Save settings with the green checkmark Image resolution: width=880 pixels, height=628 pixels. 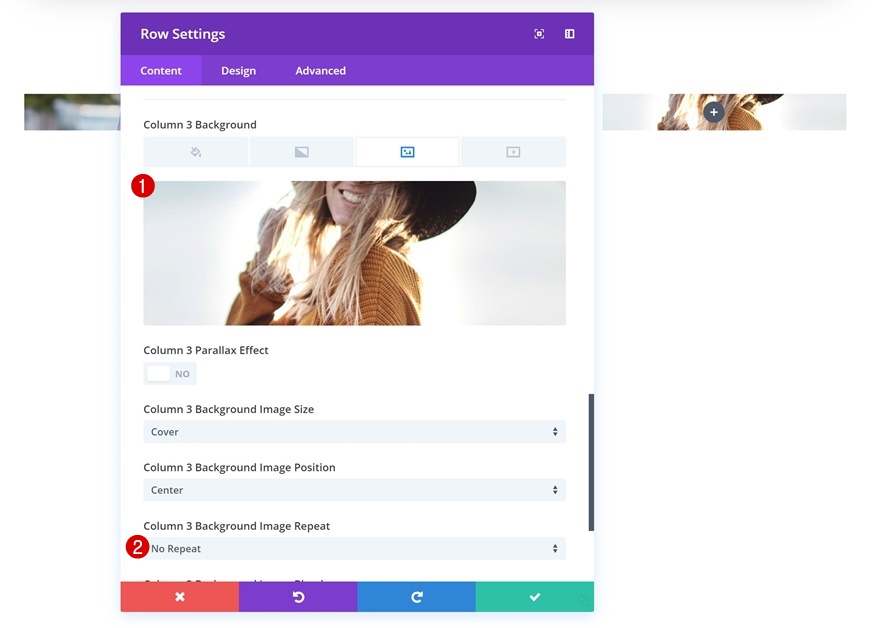(534, 597)
